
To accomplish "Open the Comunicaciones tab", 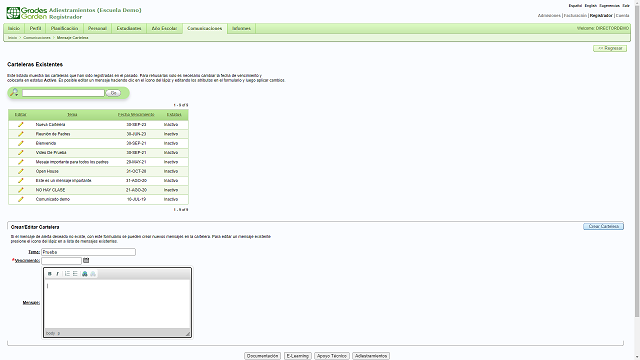I will (204, 29).
